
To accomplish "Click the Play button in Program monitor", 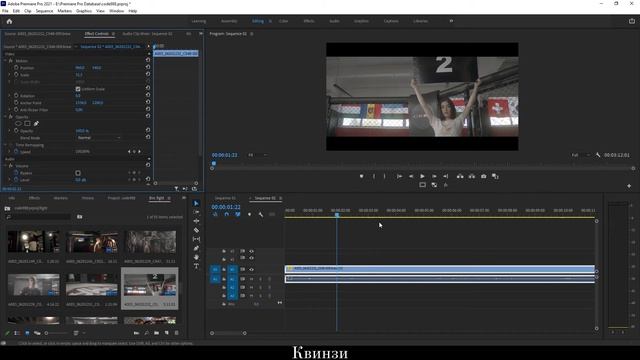I will [422, 176].
